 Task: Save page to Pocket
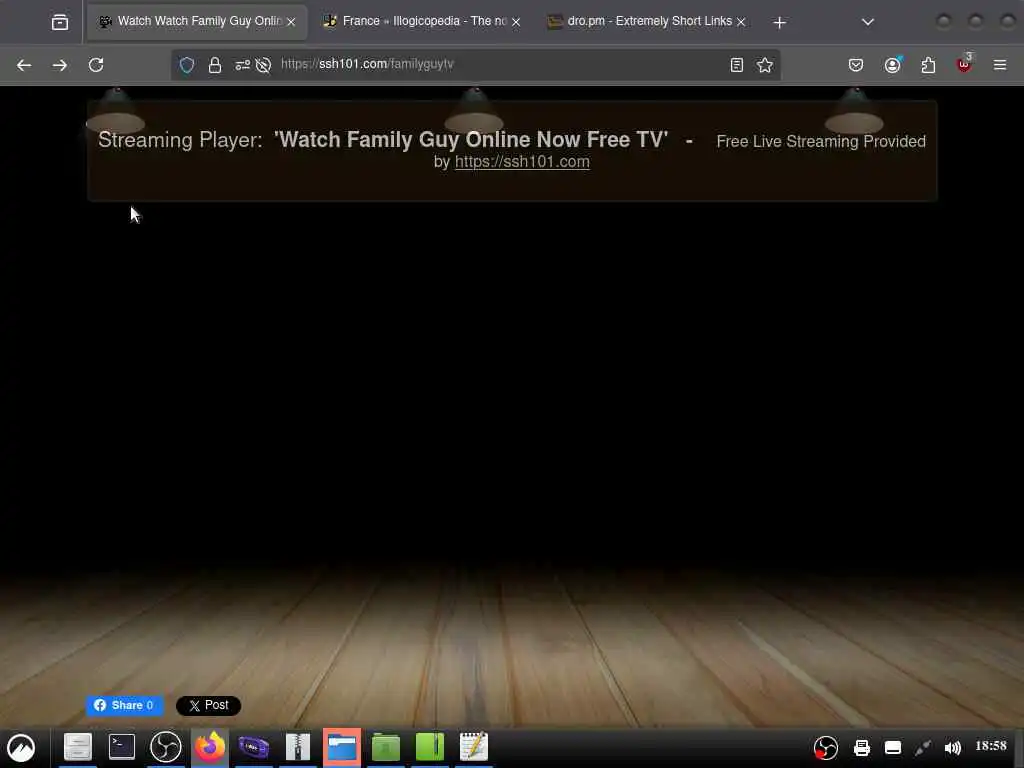coord(856,65)
